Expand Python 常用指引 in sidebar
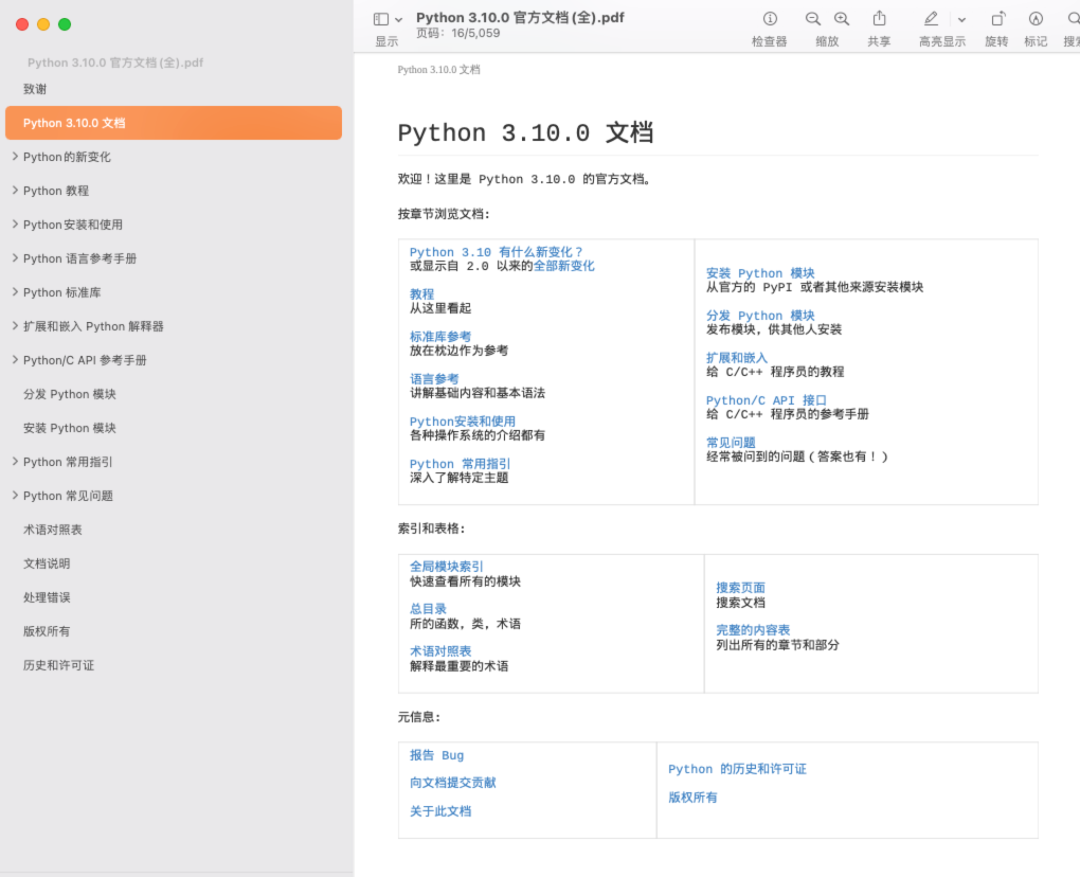The height and width of the screenshot is (877, 1080). pos(15,462)
